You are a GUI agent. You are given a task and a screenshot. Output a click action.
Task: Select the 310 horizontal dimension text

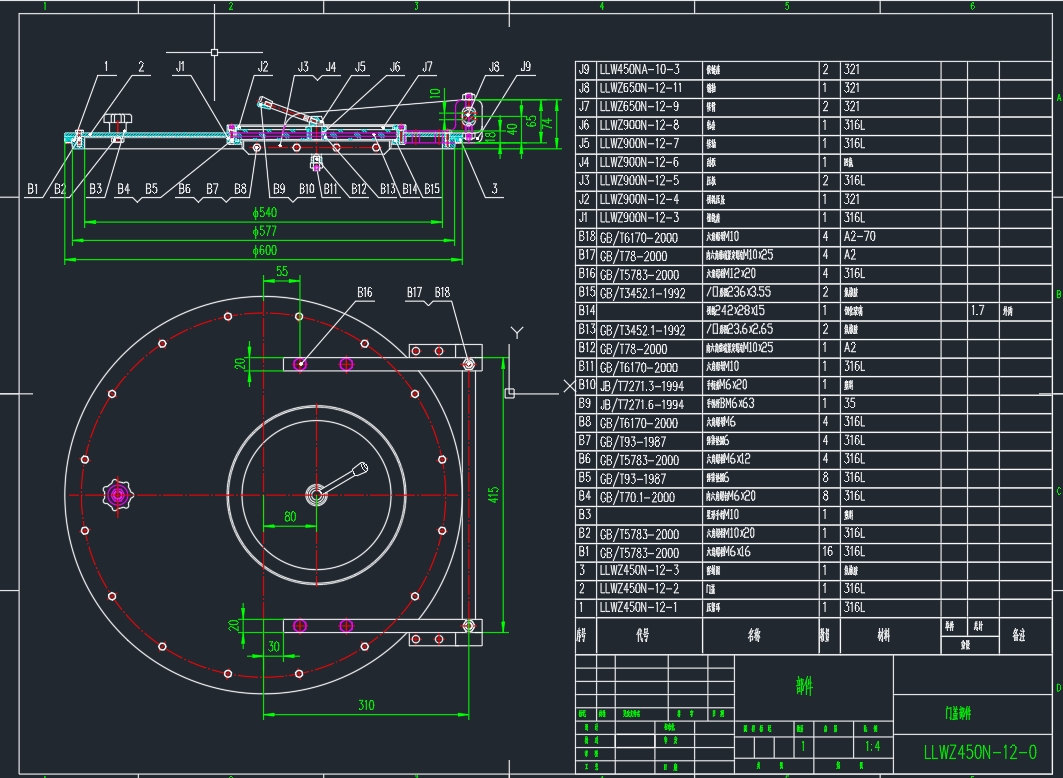pos(366,705)
